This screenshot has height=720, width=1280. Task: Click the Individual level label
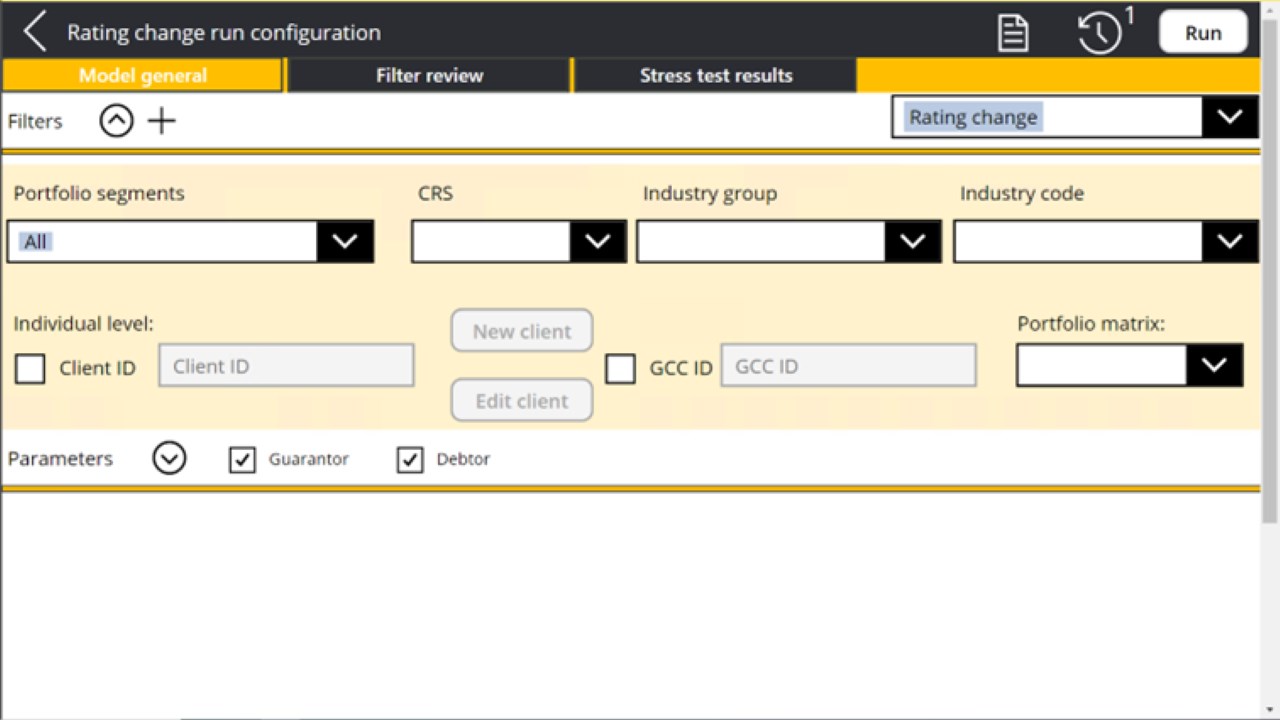[83, 323]
